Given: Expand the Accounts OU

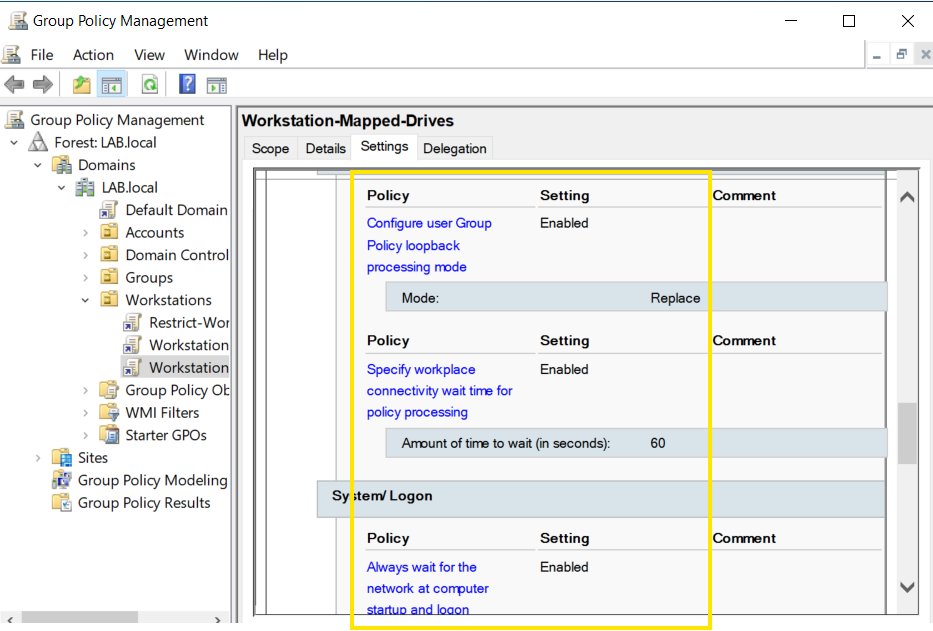Looking at the screenshot, I should click(85, 233).
